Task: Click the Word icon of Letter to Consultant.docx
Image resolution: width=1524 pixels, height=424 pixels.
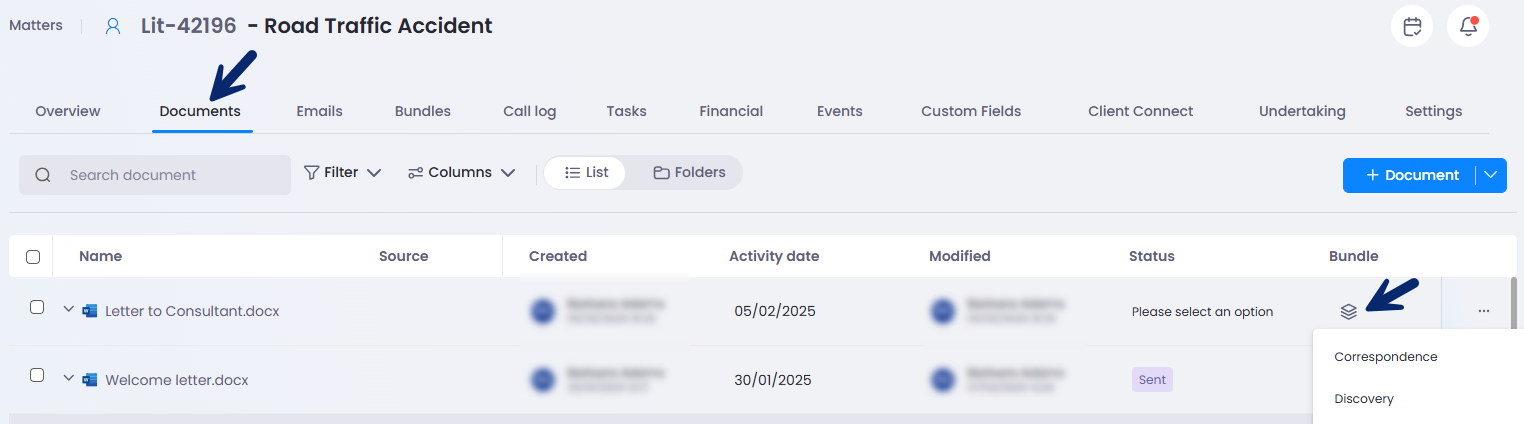Action: point(90,311)
